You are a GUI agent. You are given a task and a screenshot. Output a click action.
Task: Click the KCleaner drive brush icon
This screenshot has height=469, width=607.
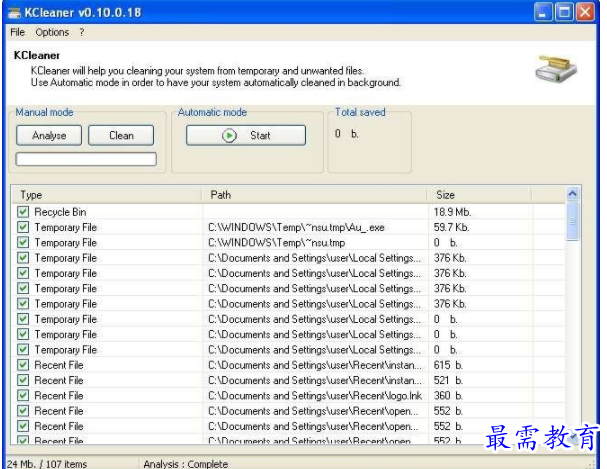(556, 69)
